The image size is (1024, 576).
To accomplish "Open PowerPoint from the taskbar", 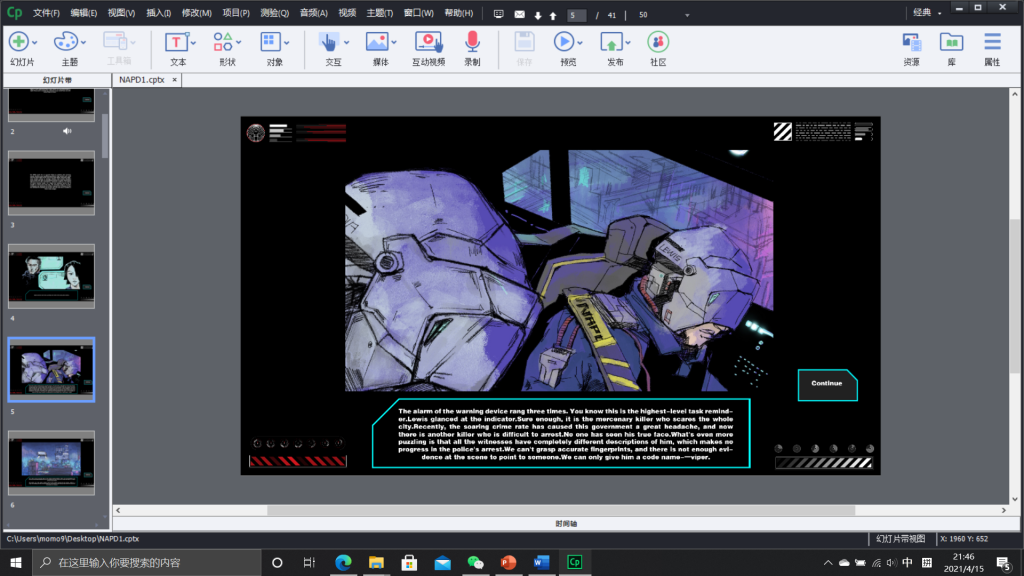I will [508, 562].
